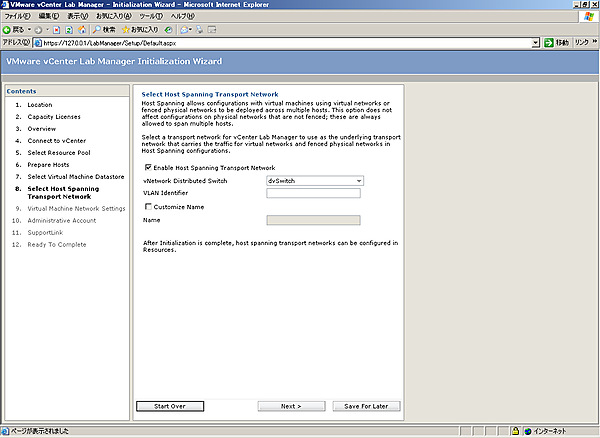
Task: Open the View (表示) menu
Action: 78,16
